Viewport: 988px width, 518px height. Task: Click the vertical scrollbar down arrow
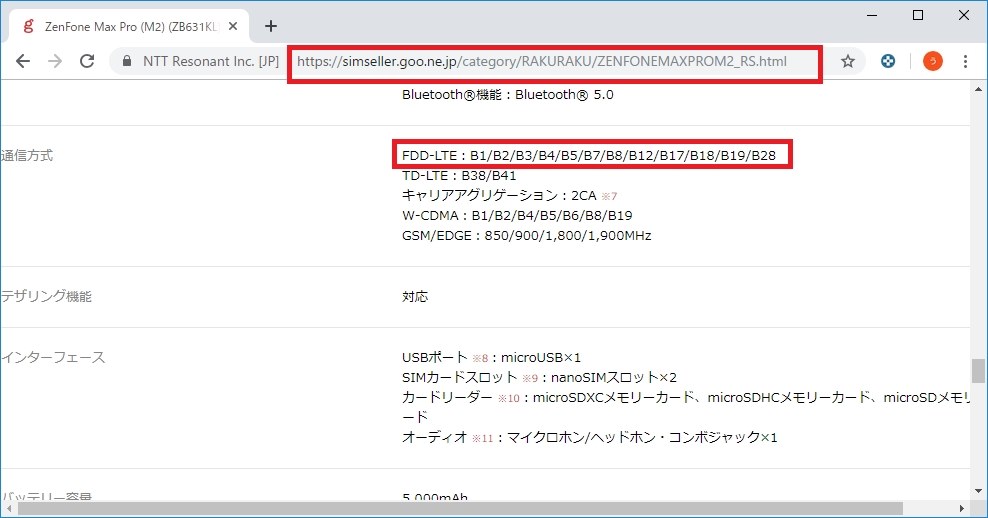(978, 491)
